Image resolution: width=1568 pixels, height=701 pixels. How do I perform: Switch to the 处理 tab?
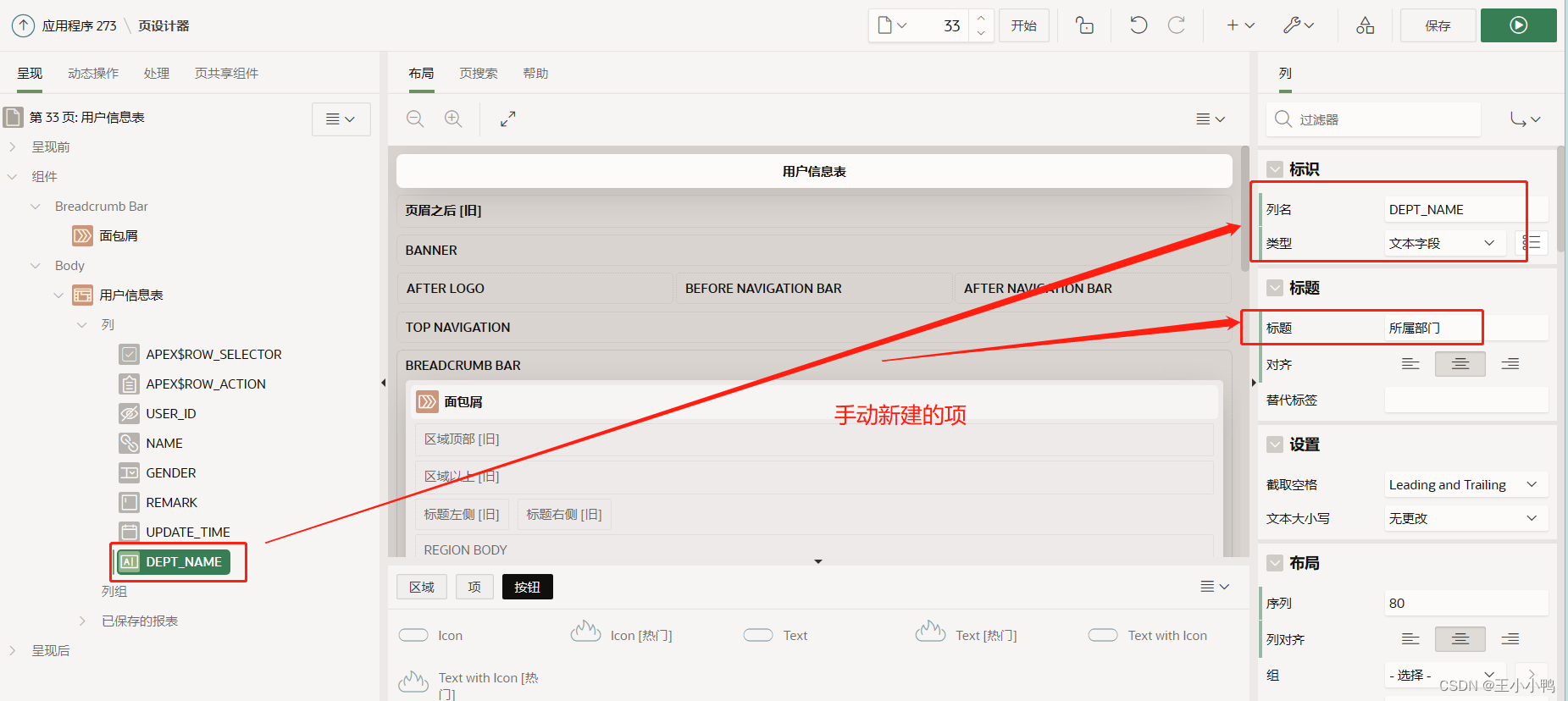(x=157, y=74)
